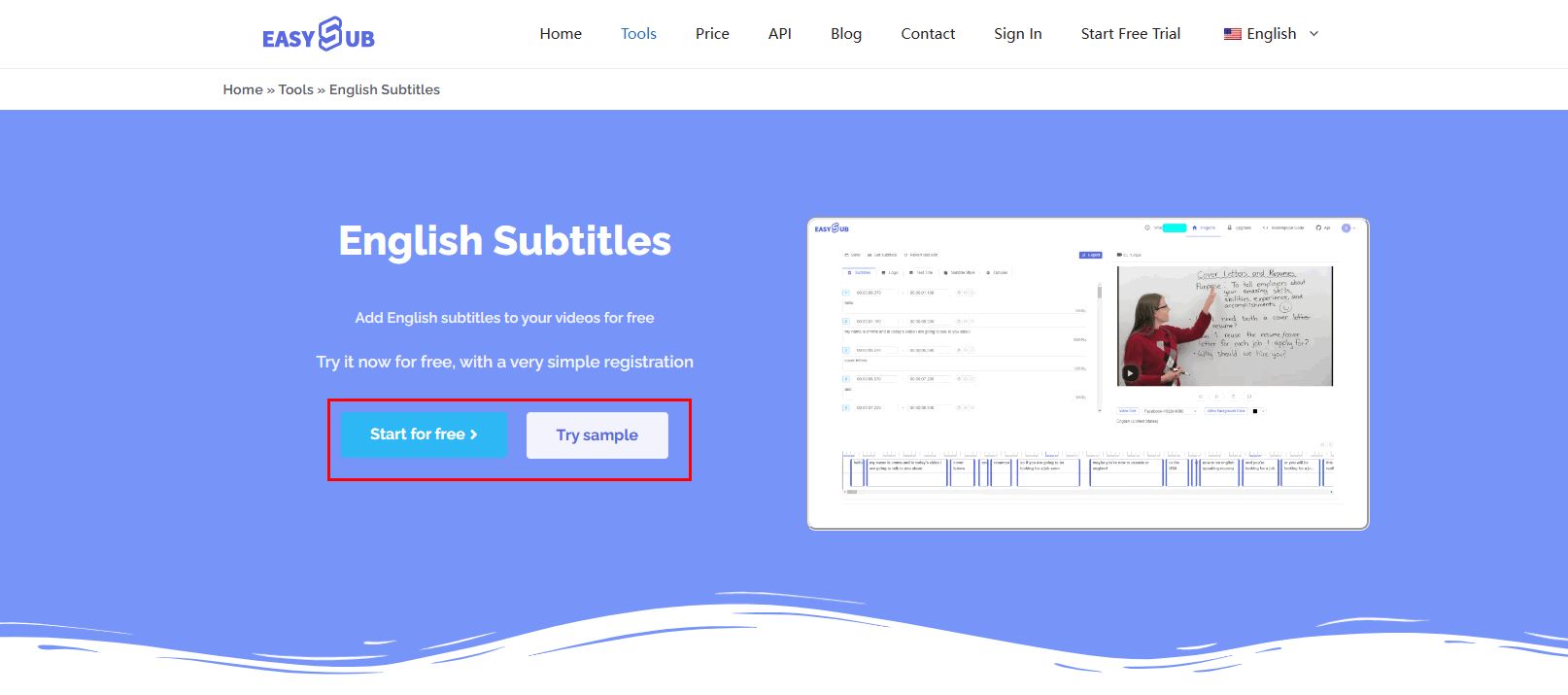
Task: Open the Home menu item
Action: coord(561,34)
